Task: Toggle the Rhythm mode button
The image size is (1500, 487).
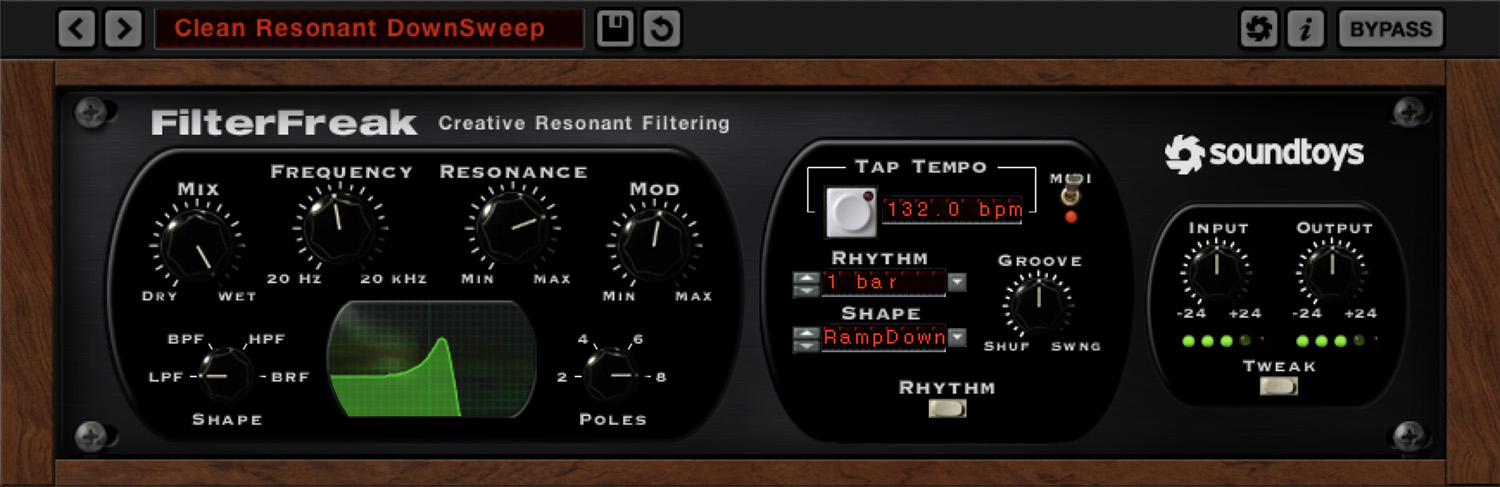Action: click(947, 408)
